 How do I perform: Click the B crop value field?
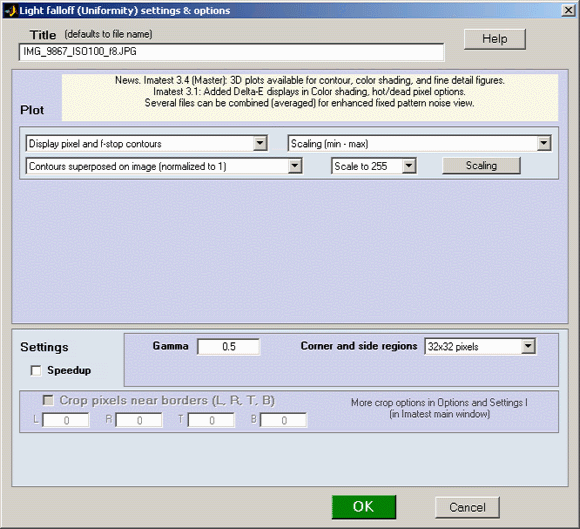tap(283, 421)
